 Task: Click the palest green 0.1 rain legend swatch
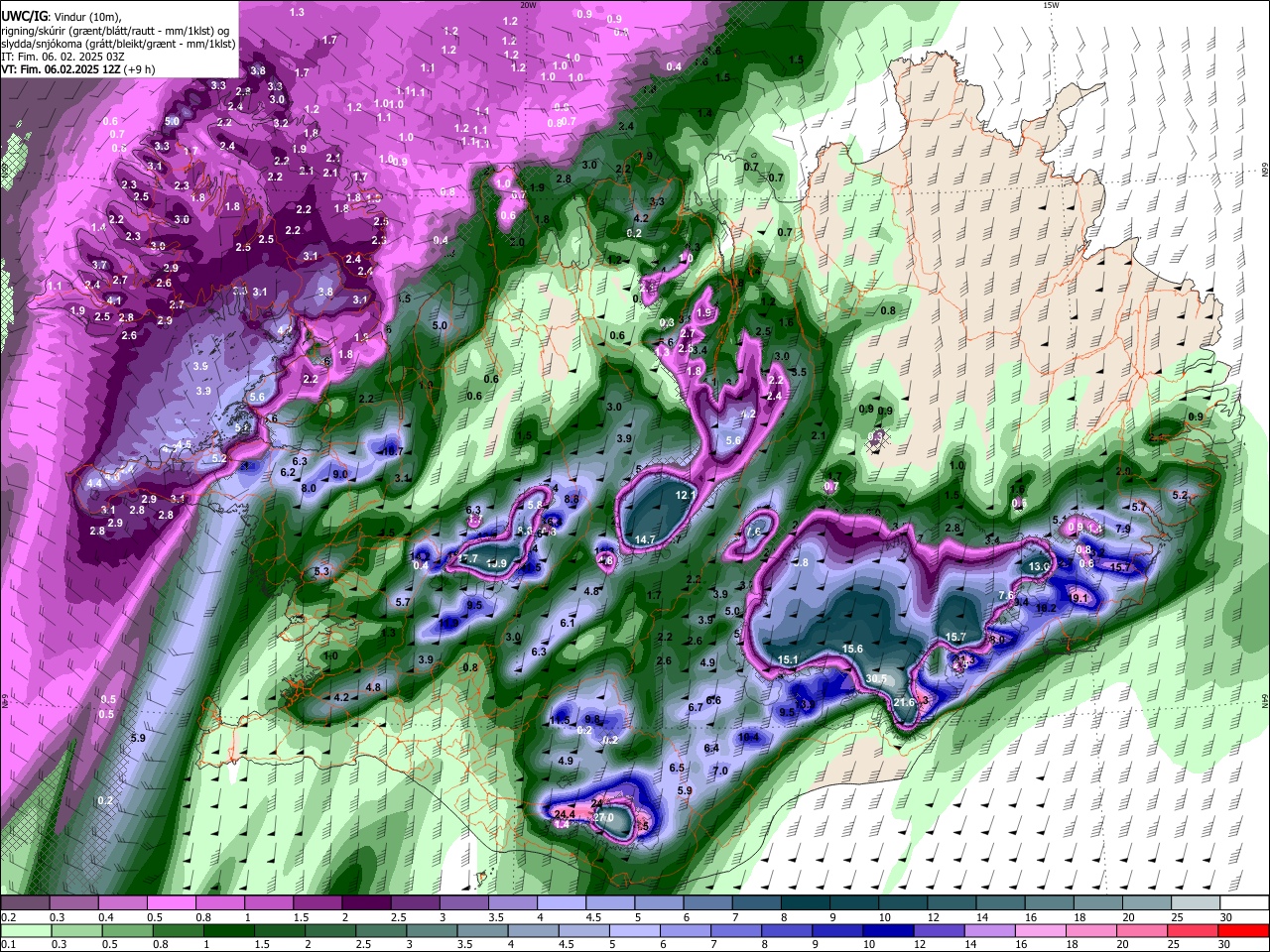25,930
